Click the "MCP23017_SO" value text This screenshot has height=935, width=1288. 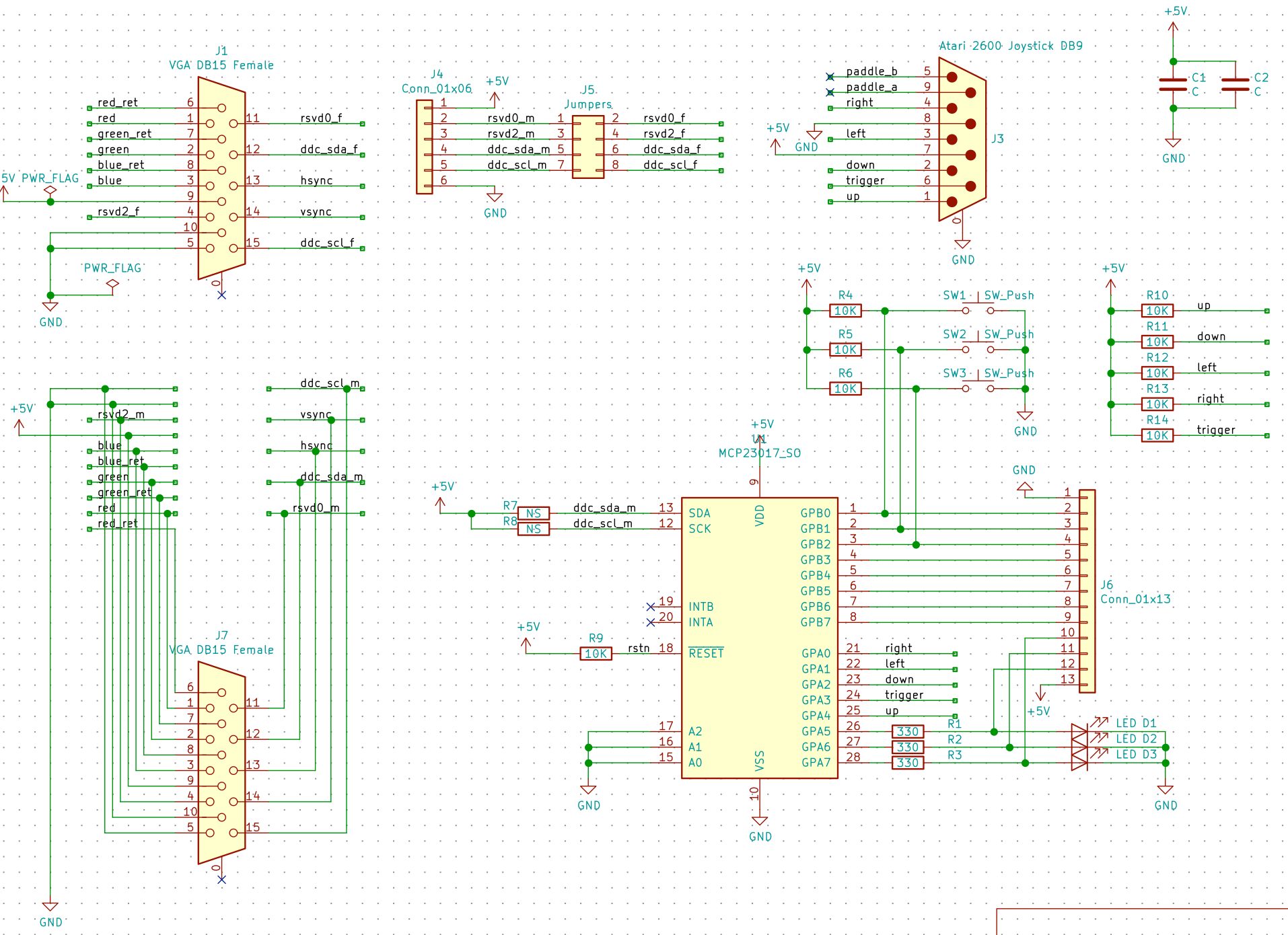point(760,453)
